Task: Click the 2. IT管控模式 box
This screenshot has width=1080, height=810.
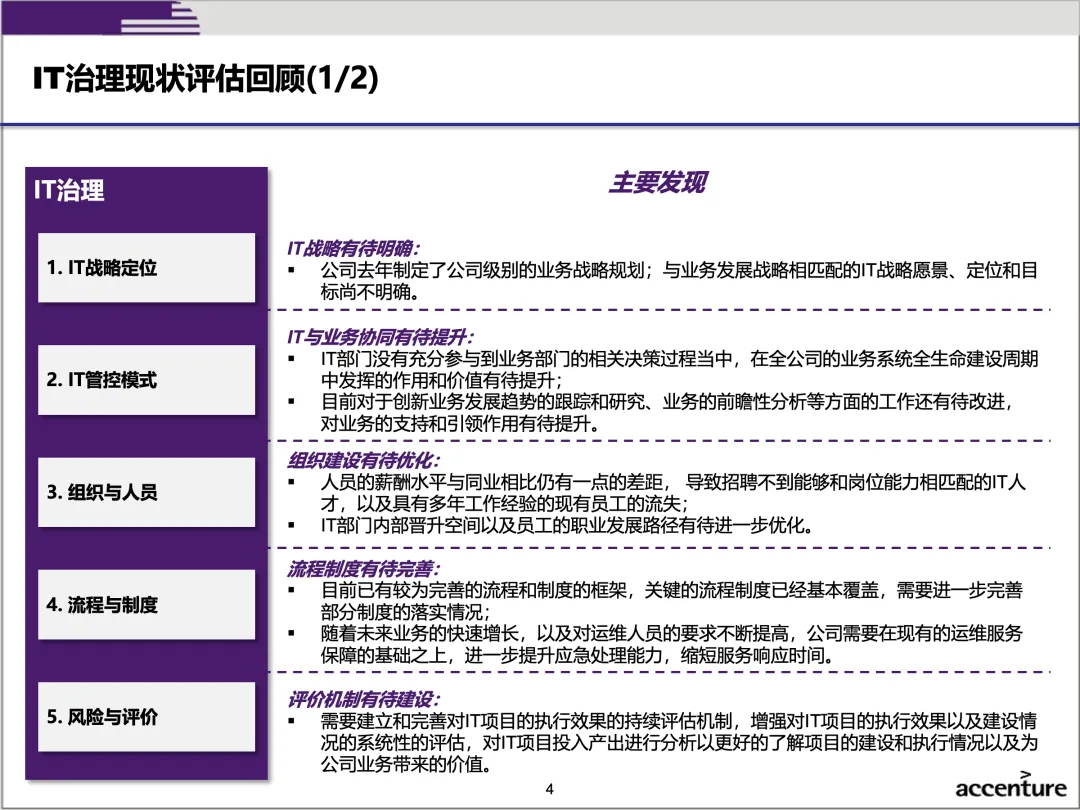Action: pos(146,380)
